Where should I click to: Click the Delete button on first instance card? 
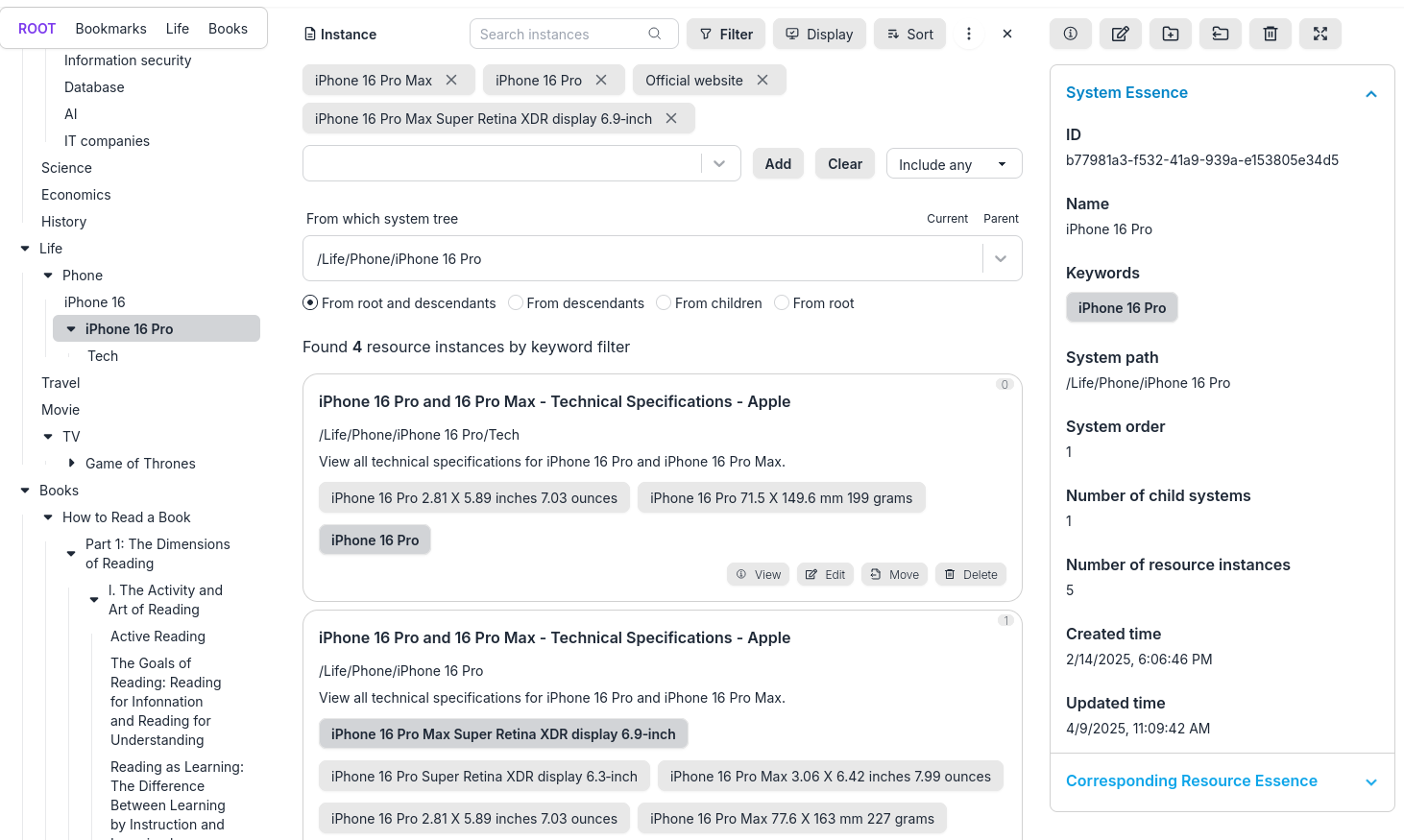coord(971,574)
